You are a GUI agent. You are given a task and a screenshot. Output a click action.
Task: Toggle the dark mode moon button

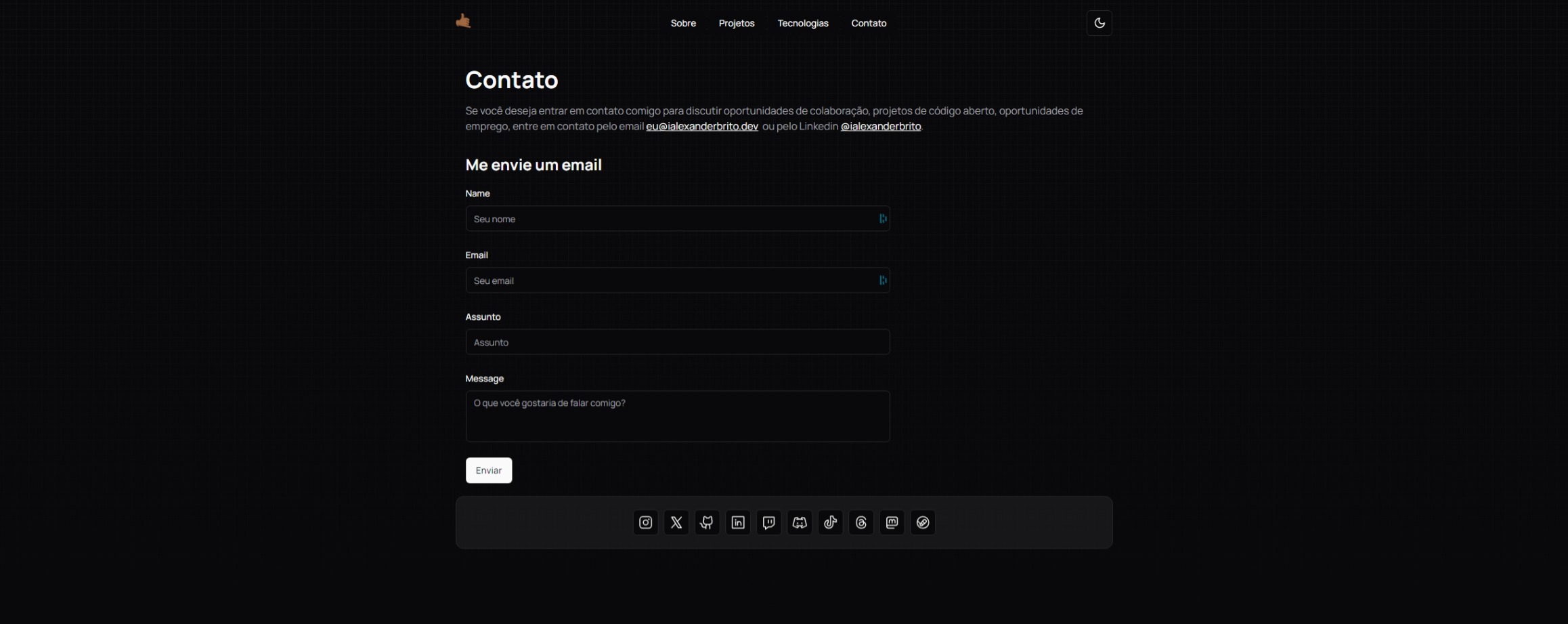1099,23
